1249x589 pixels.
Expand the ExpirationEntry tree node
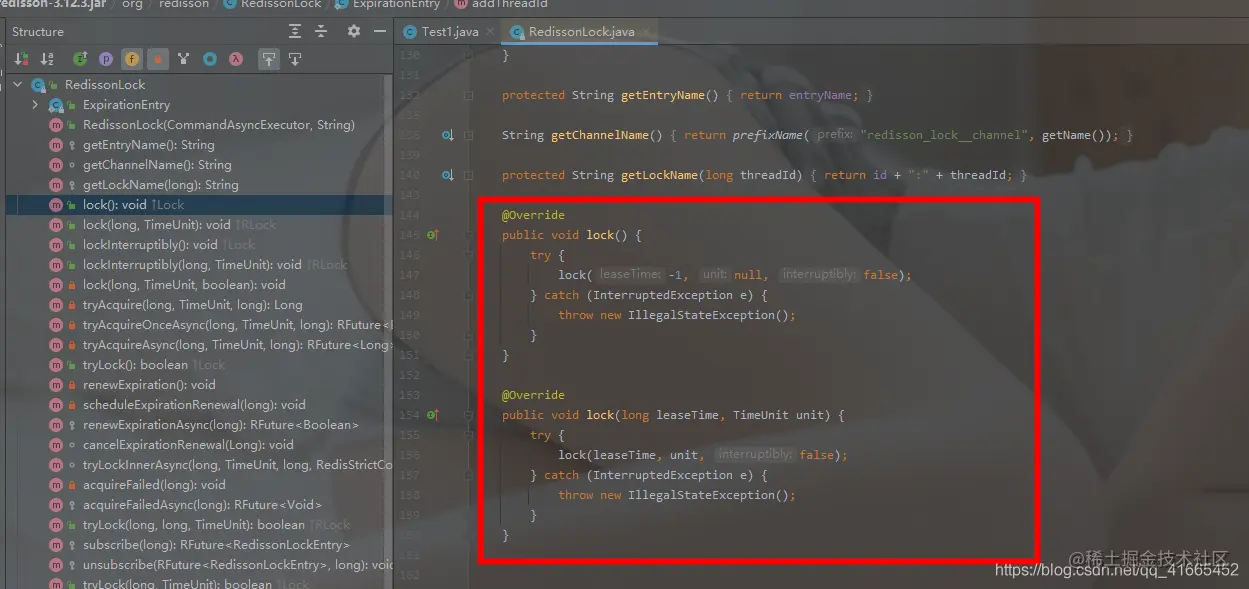click(36, 105)
